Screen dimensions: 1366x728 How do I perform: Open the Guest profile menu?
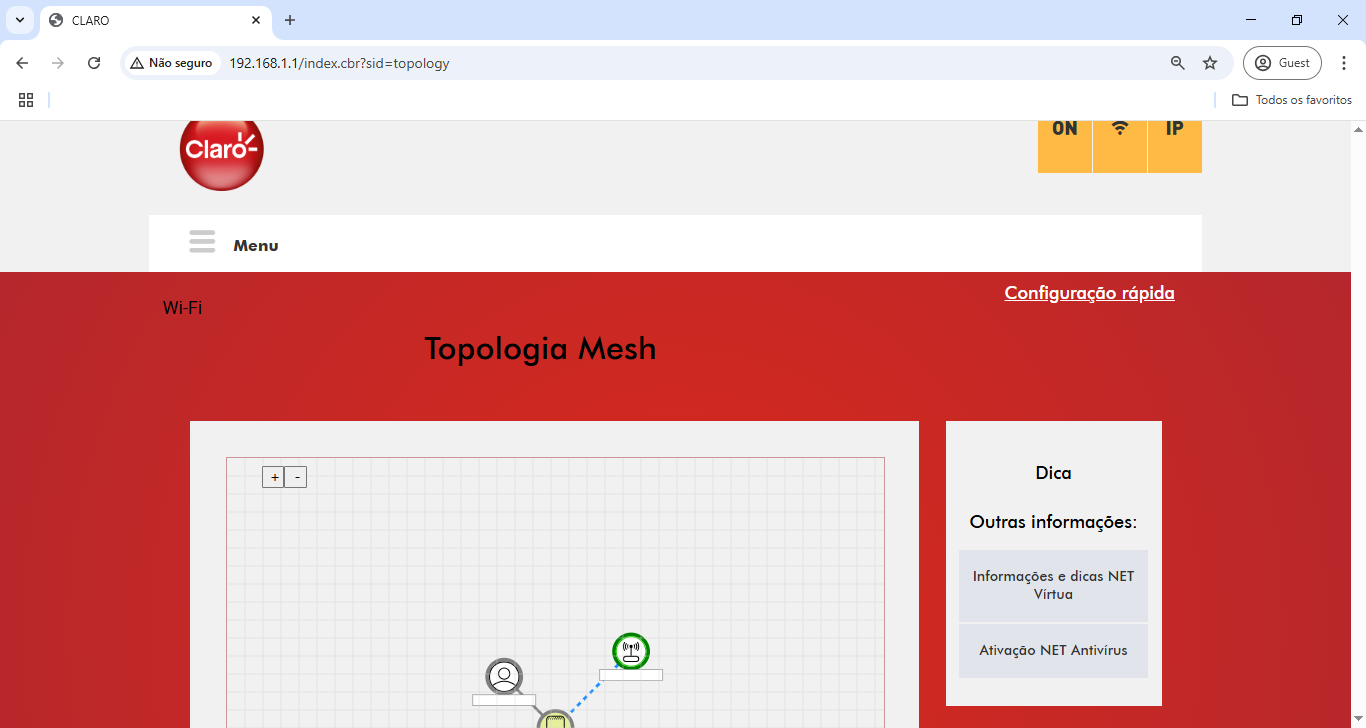[x=1282, y=63]
